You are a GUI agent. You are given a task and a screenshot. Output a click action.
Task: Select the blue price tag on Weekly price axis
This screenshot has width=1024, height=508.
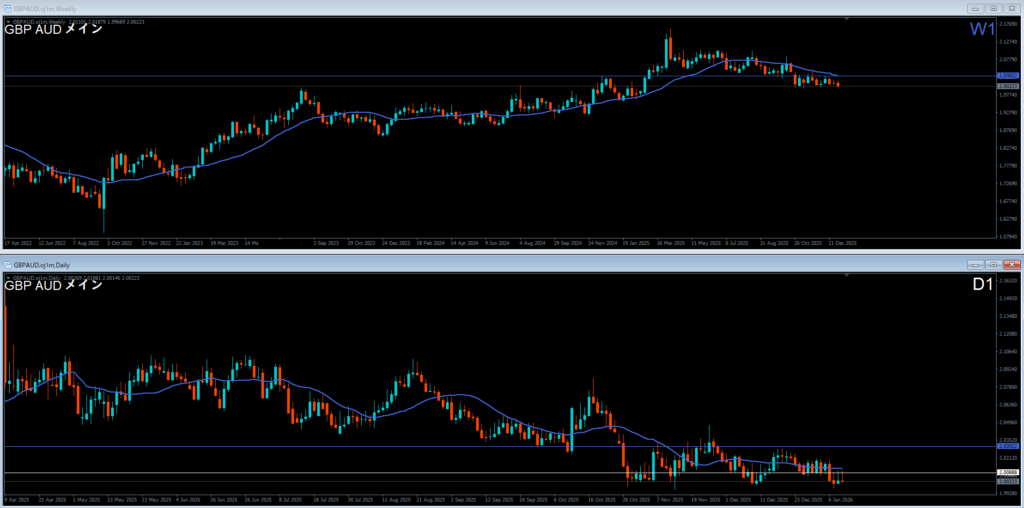click(1008, 76)
